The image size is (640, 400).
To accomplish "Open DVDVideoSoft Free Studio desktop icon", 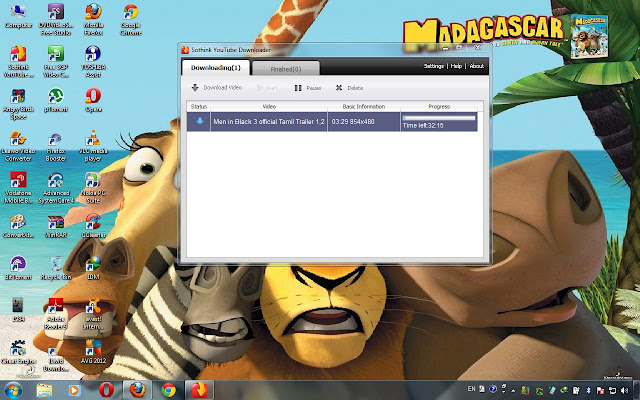I will point(56,20).
